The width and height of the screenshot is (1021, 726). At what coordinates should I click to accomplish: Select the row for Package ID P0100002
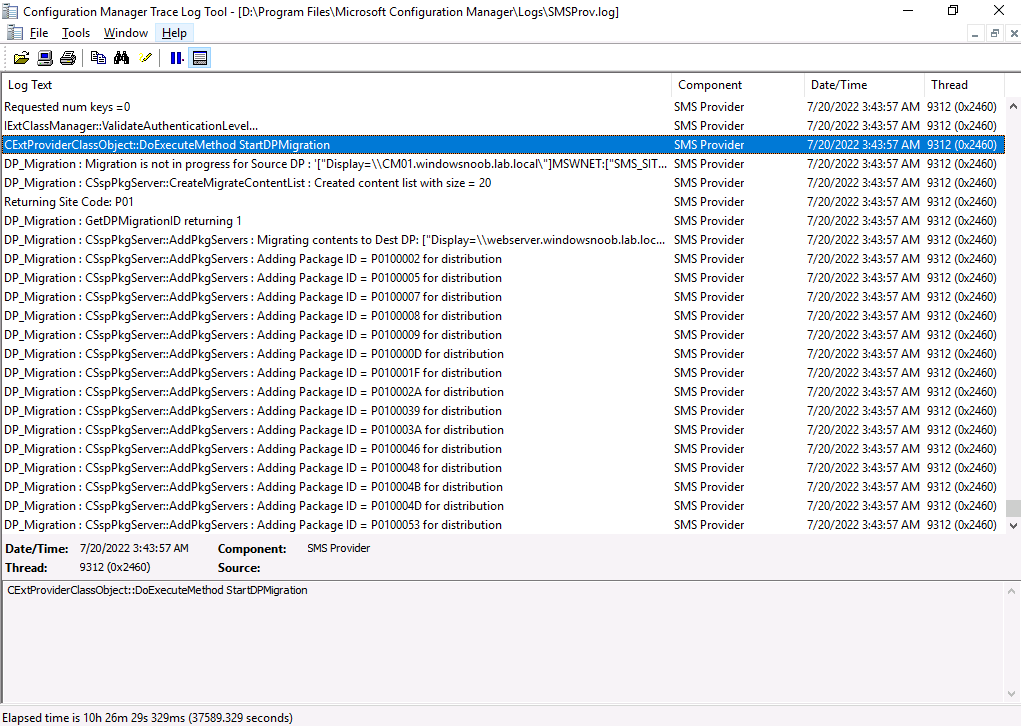point(503,258)
